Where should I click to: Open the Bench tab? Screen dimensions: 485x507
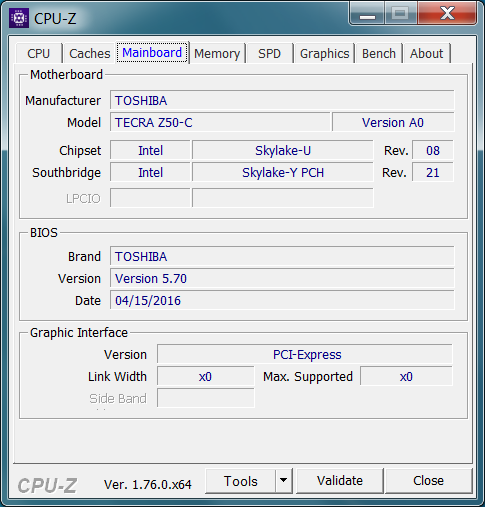point(379,53)
